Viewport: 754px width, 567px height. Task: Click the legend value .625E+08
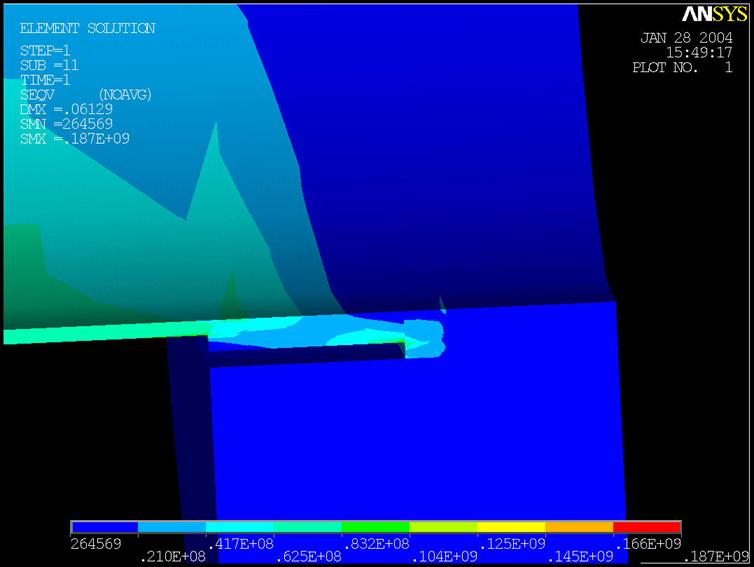308,557
